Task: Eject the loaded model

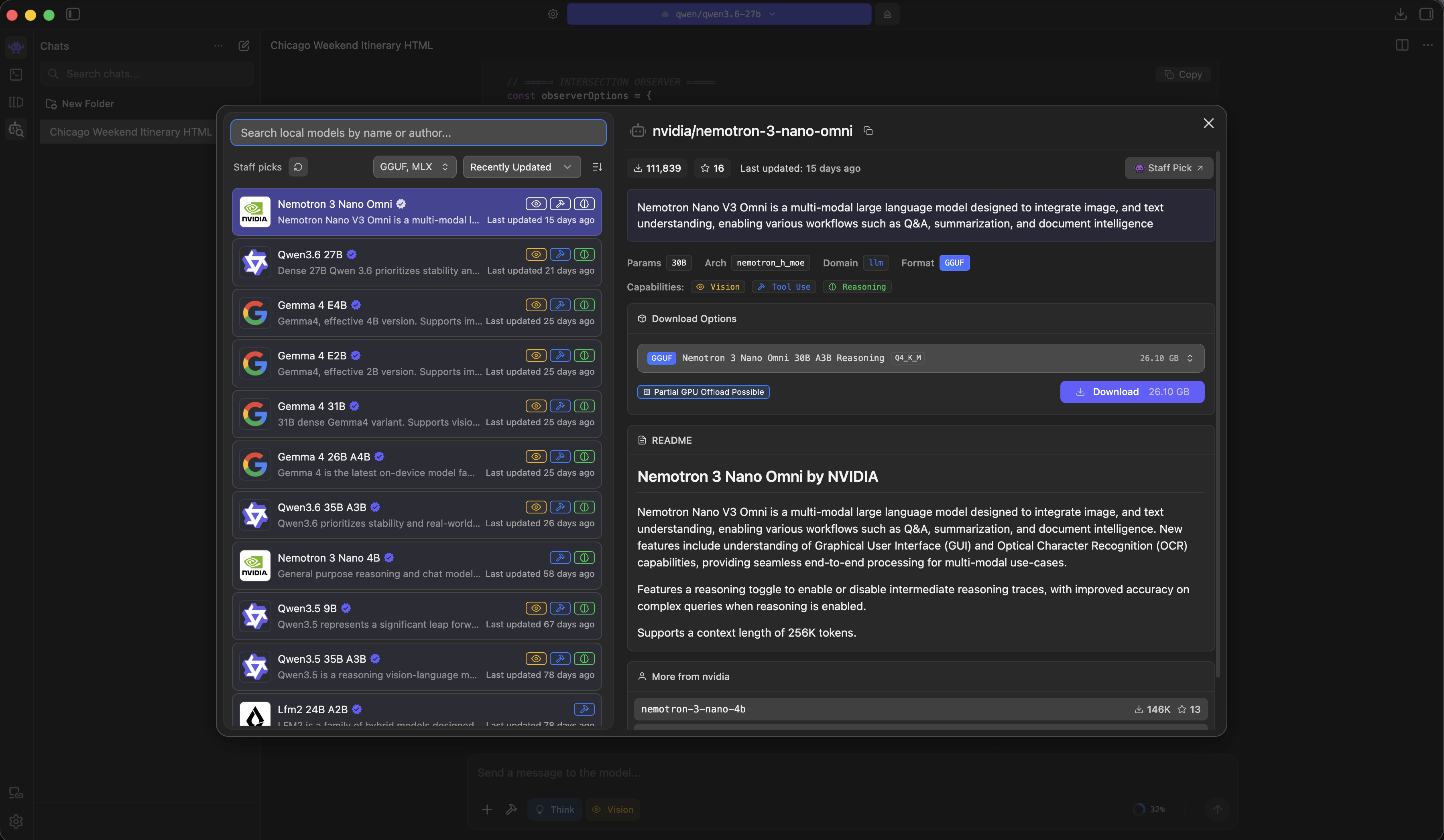Action: click(x=887, y=14)
